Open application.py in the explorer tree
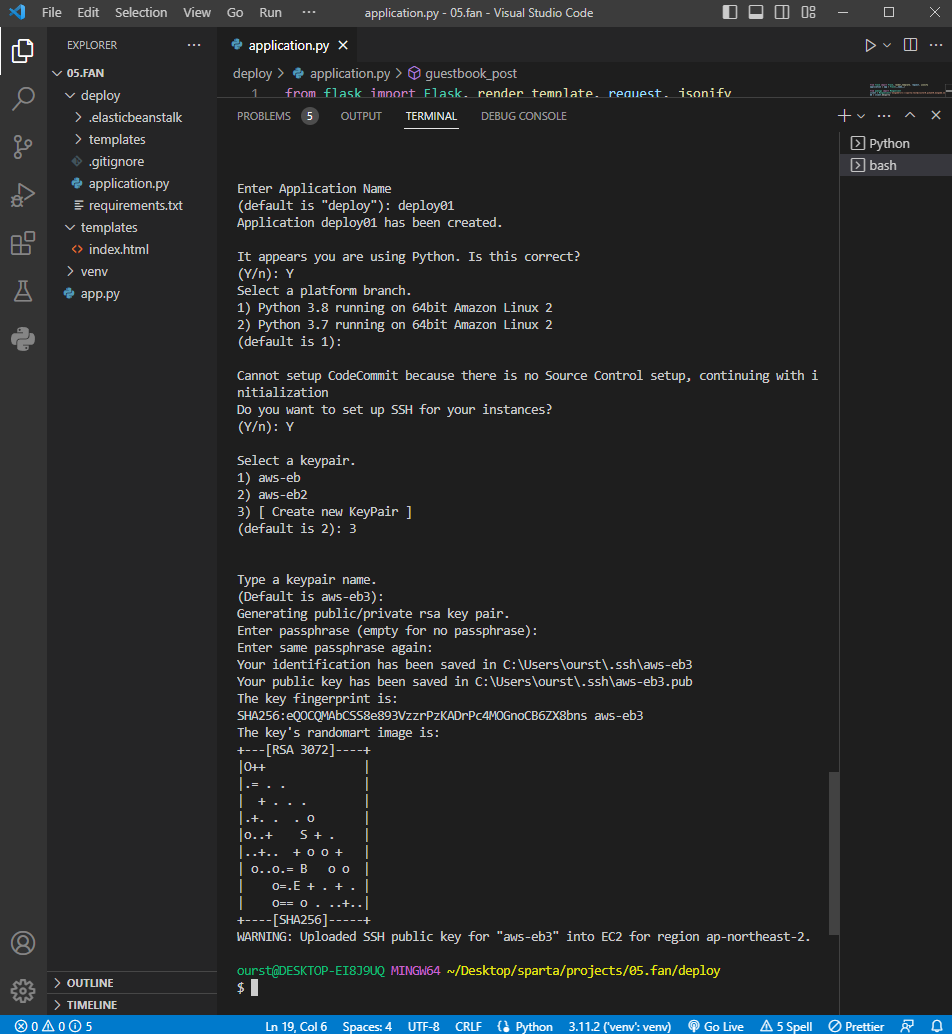This screenshot has width=952, height=1034. tap(132, 183)
